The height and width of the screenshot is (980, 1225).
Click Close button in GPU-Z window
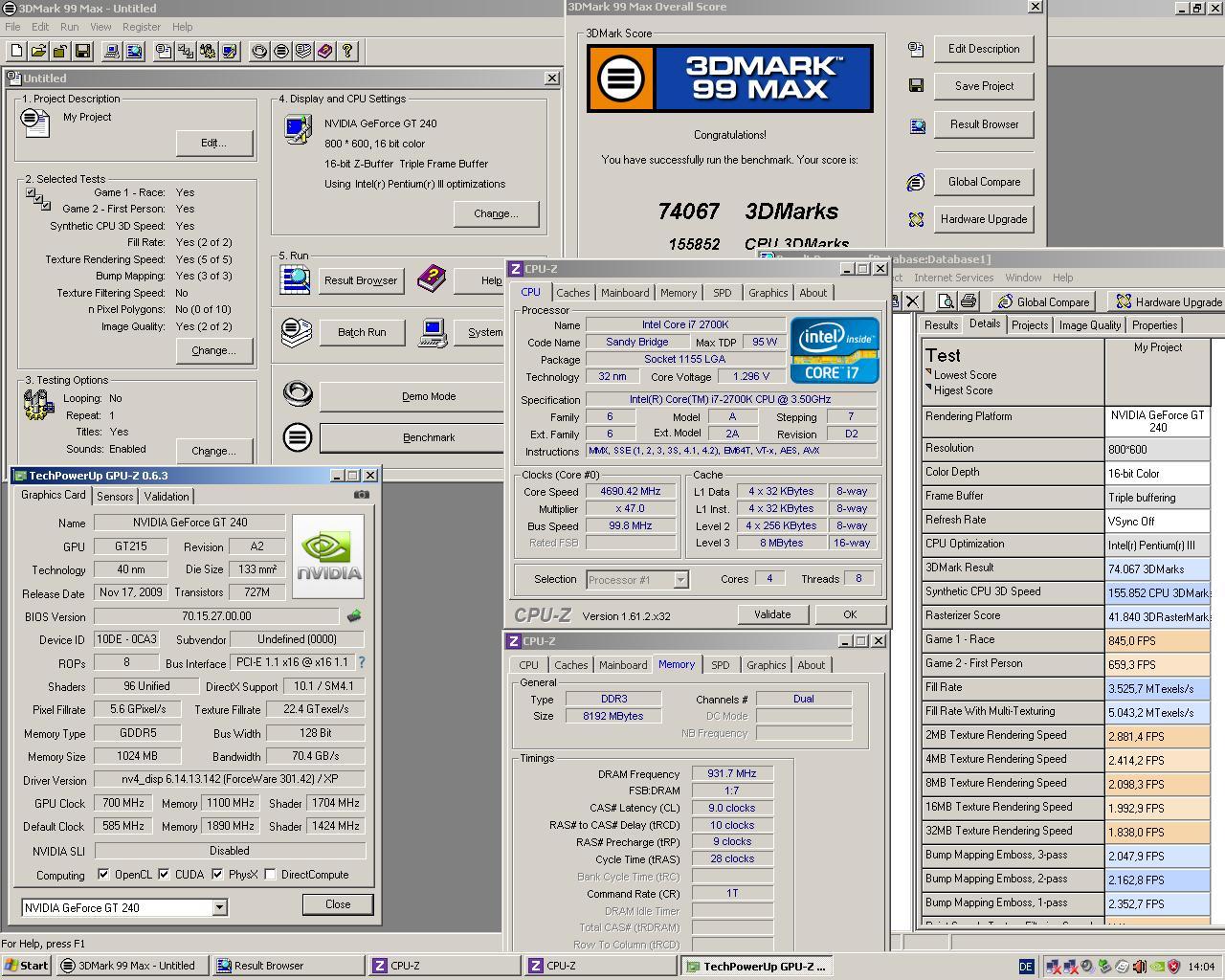click(x=338, y=904)
